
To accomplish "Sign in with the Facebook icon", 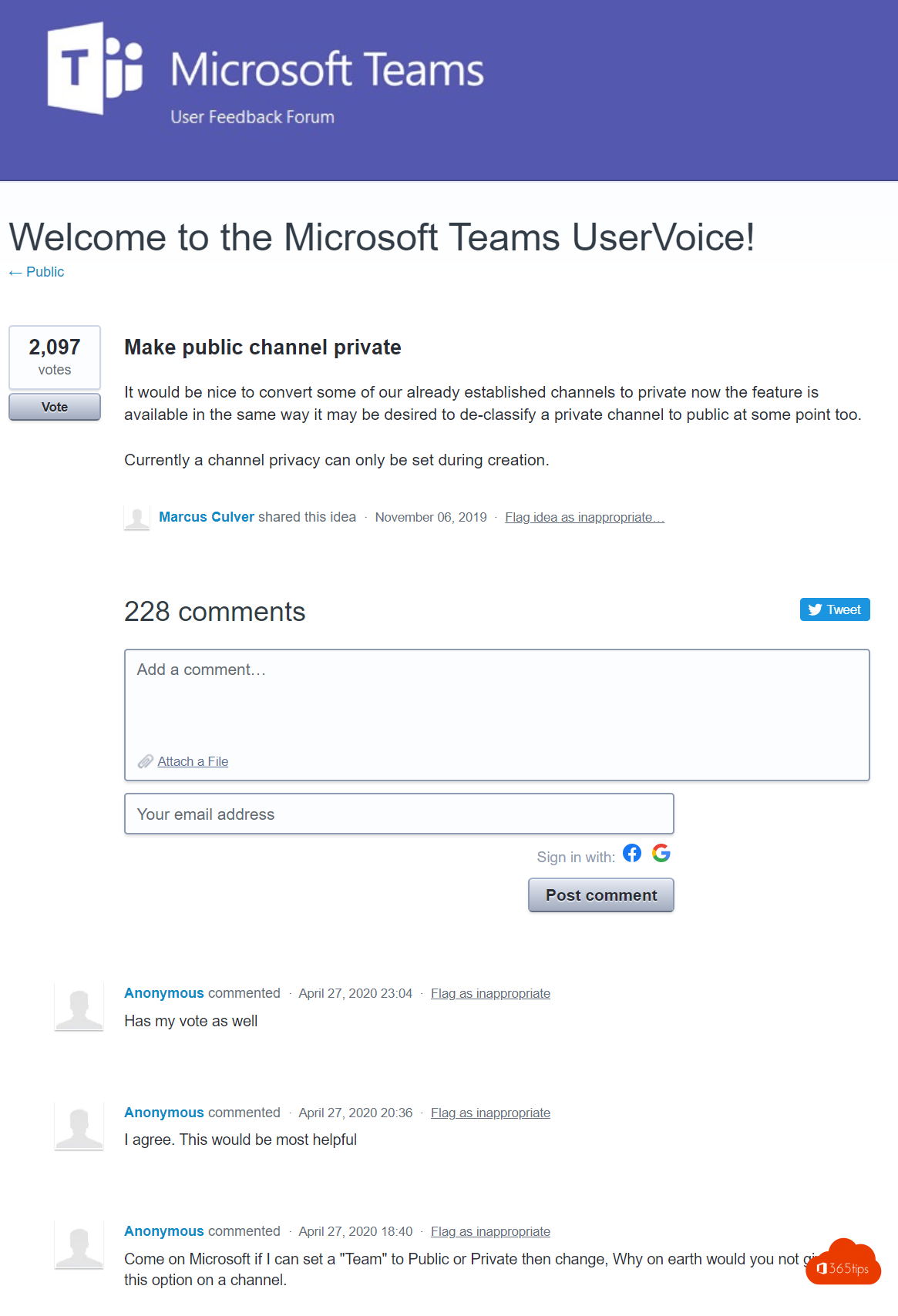I will tap(632, 853).
